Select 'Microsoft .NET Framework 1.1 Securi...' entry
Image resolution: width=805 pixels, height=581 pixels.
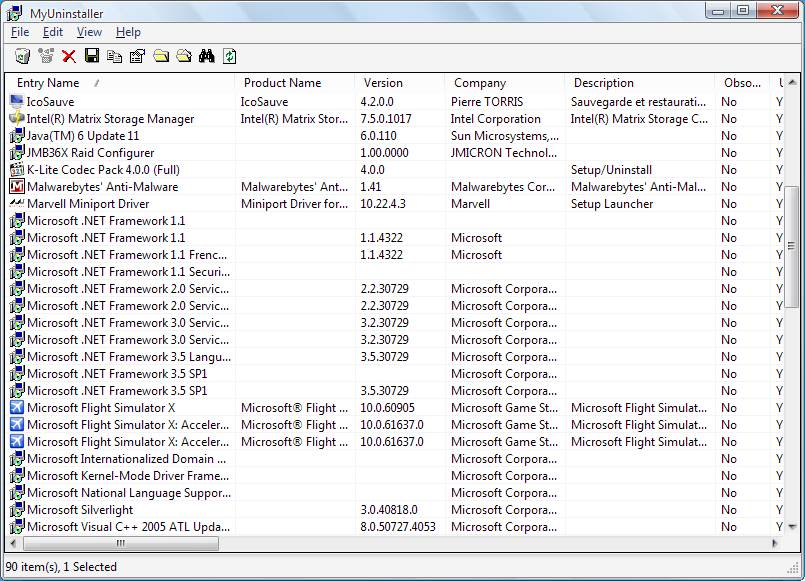click(x=128, y=272)
